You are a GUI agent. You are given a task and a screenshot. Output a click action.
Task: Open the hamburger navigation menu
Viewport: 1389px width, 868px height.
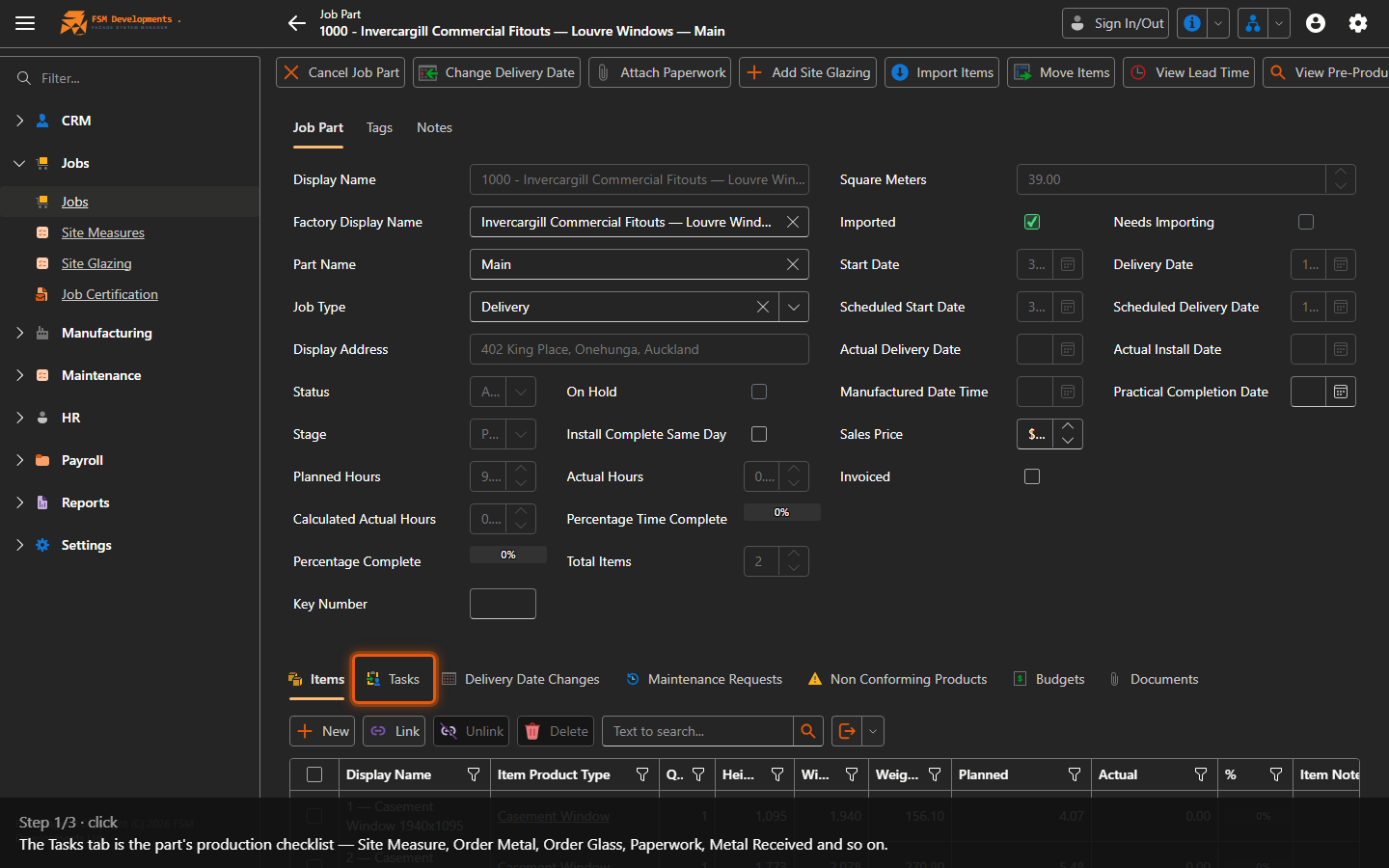(x=25, y=23)
